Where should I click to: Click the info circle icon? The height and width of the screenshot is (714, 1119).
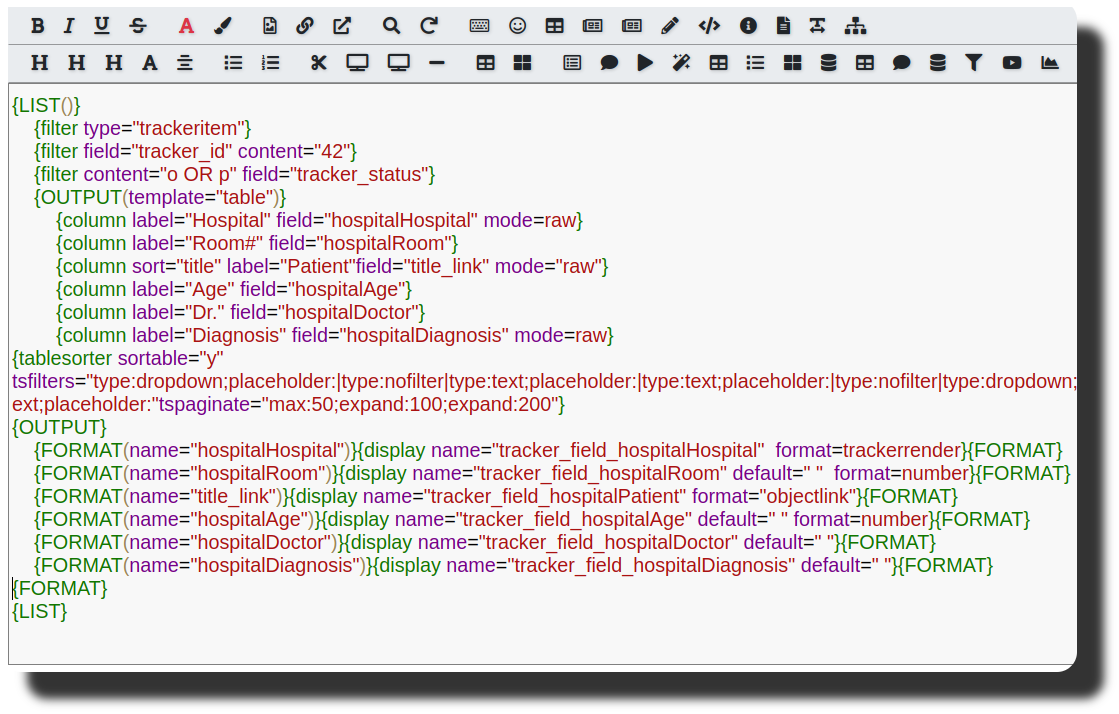(748, 26)
